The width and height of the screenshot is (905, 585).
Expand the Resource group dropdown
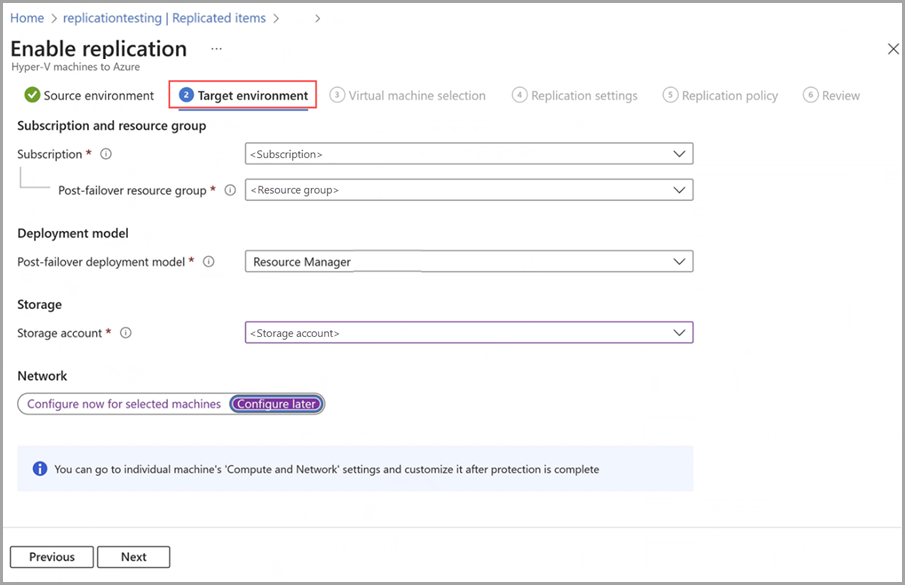468,189
